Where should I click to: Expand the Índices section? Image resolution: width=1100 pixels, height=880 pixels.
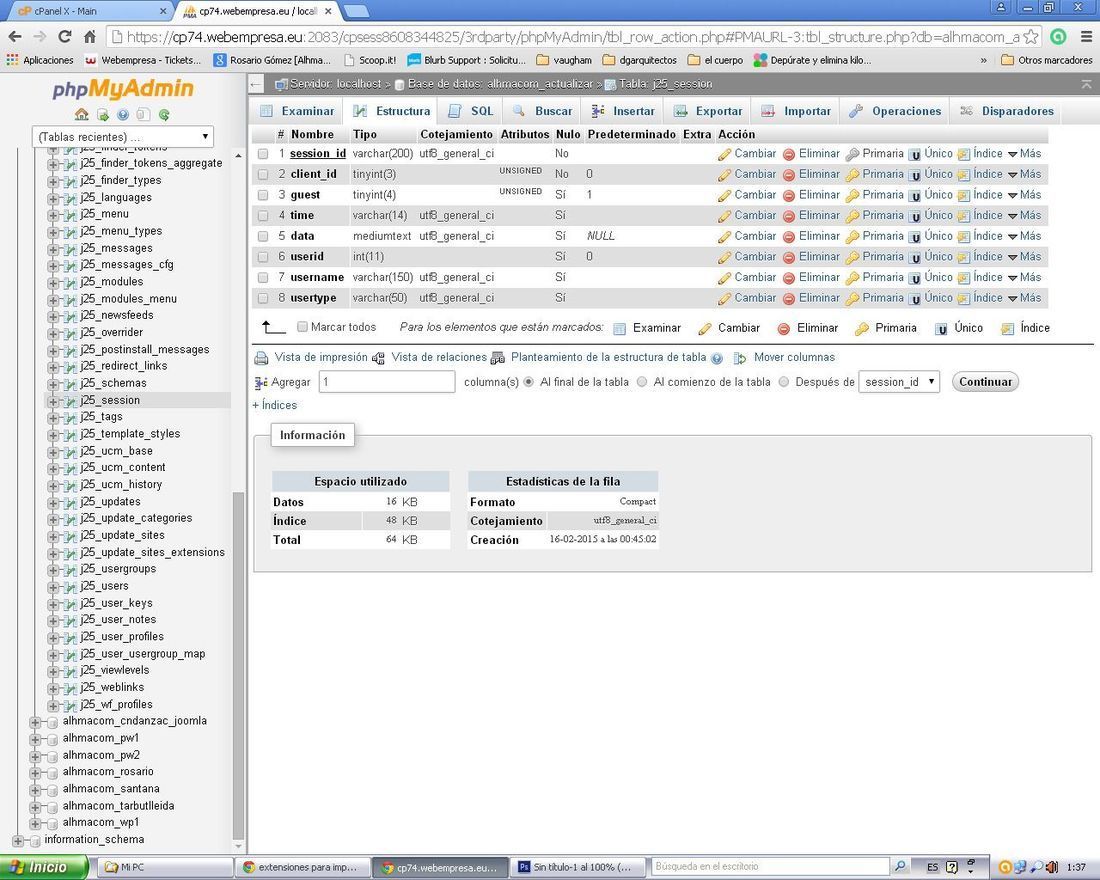[x=274, y=405]
